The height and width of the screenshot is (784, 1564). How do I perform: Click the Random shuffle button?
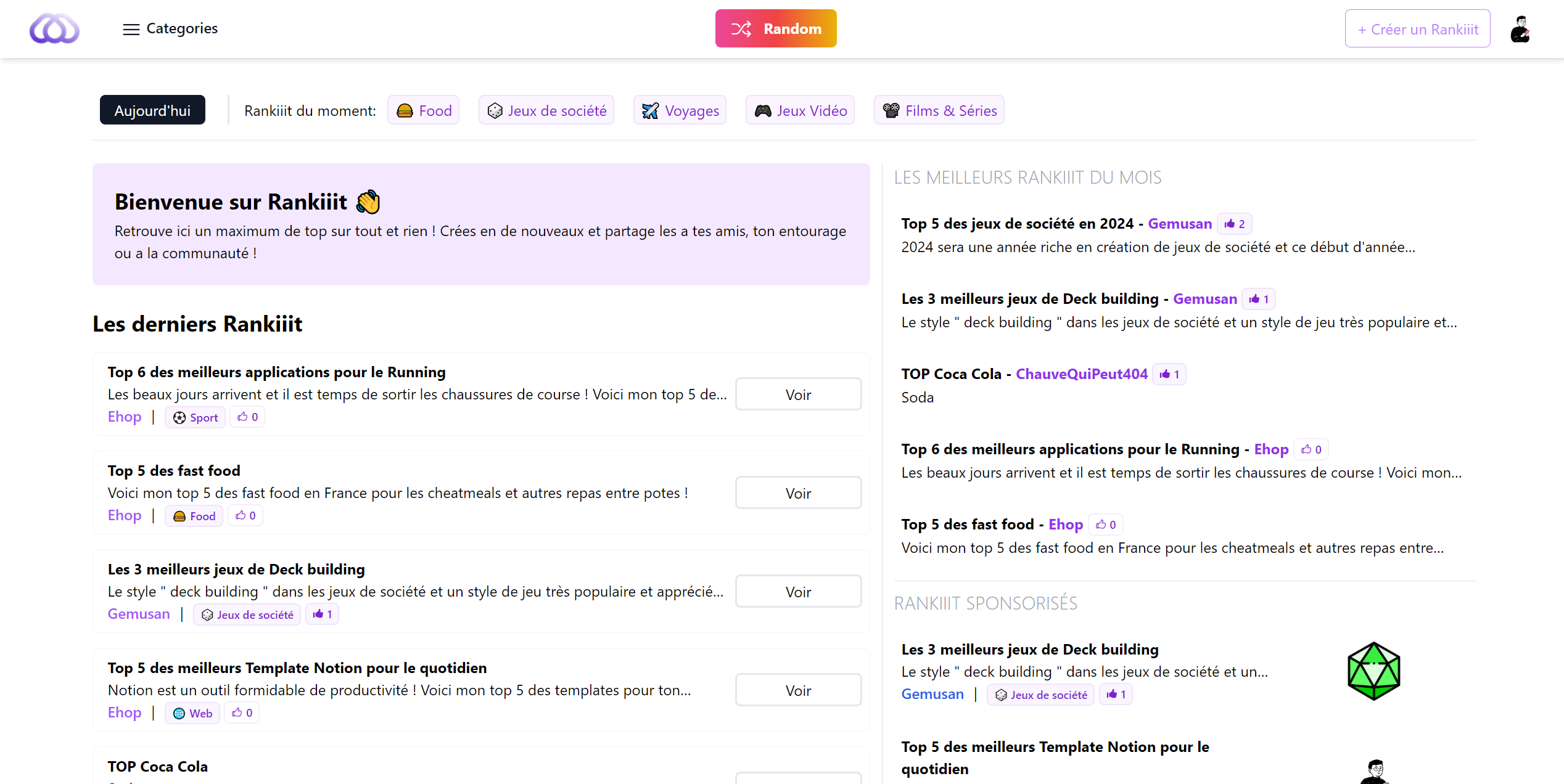[x=776, y=28]
